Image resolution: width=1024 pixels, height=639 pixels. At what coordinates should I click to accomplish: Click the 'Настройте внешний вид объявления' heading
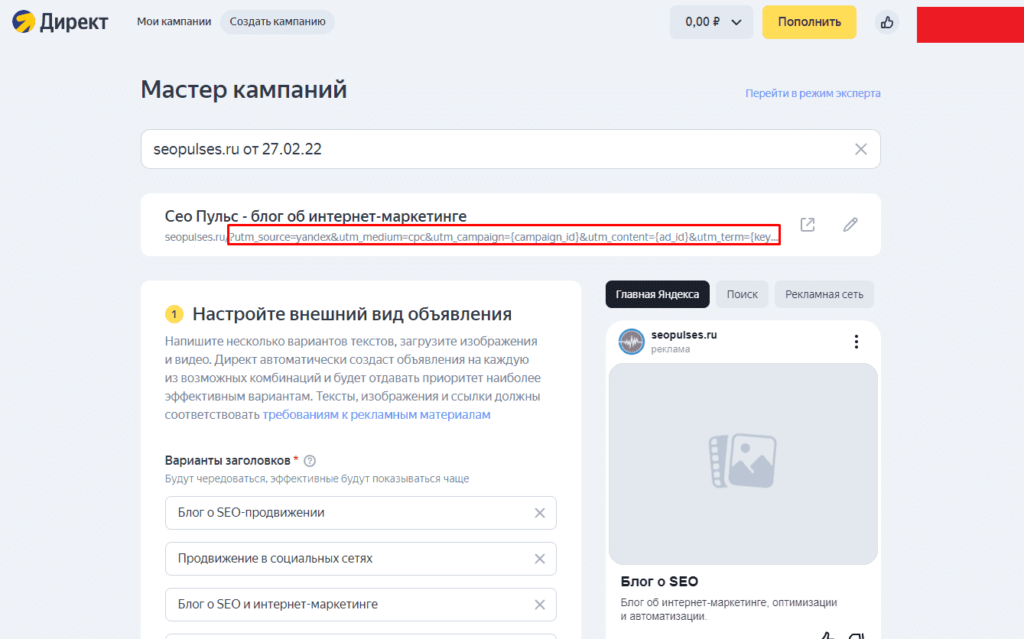352,314
